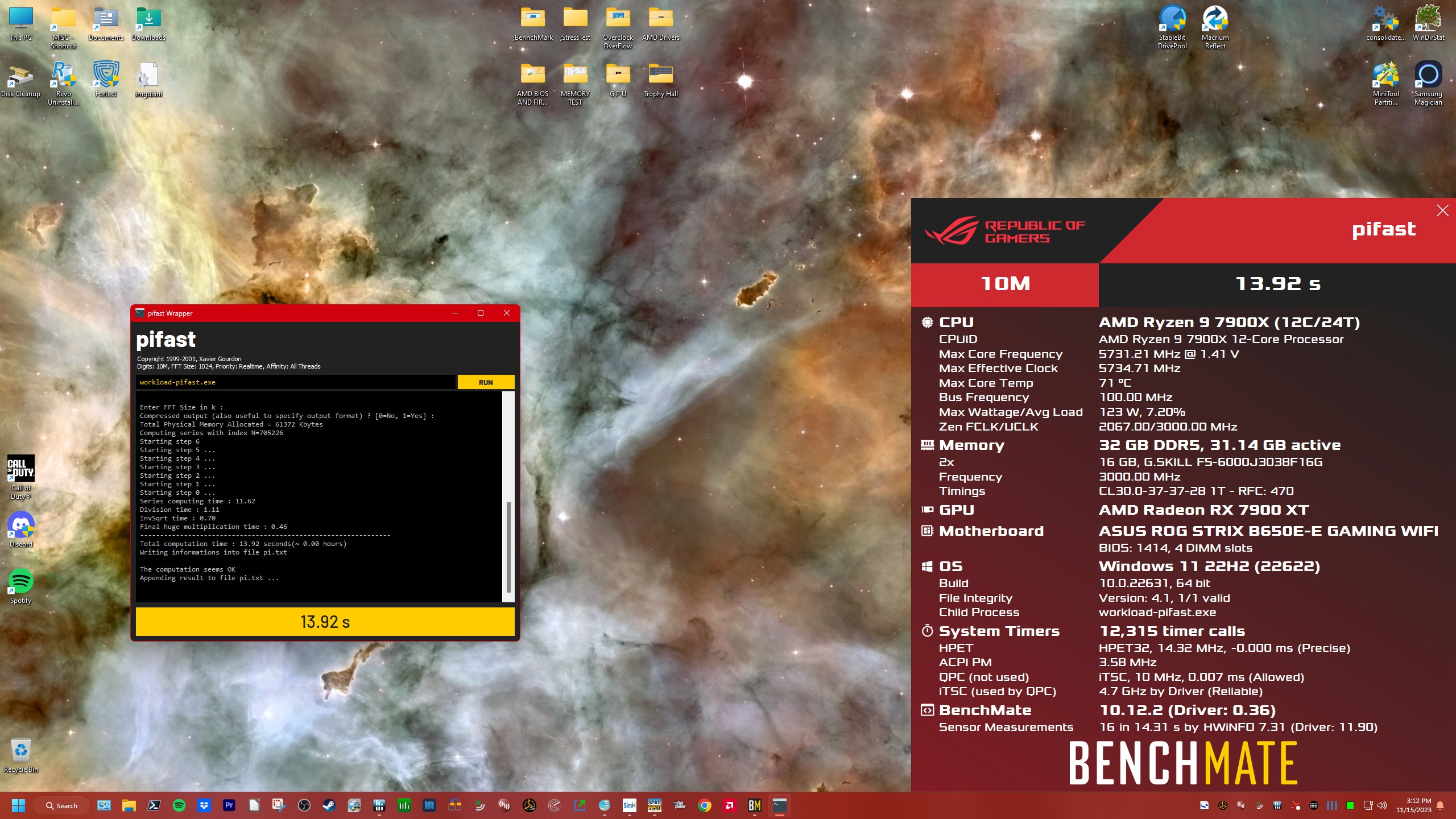Open the G P U folder

[618, 80]
